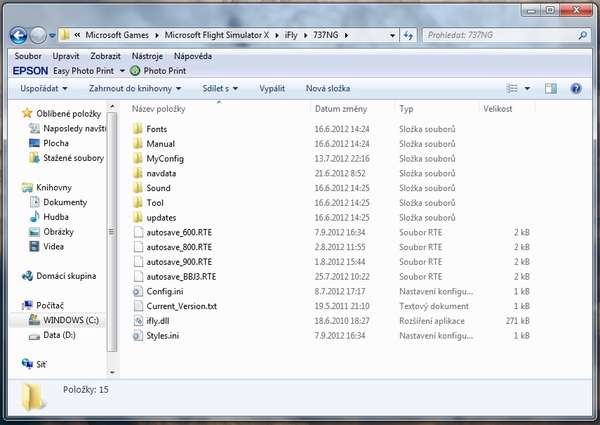This screenshot has width=600, height=425.
Task: Click the Photo Print button
Action: (158, 71)
